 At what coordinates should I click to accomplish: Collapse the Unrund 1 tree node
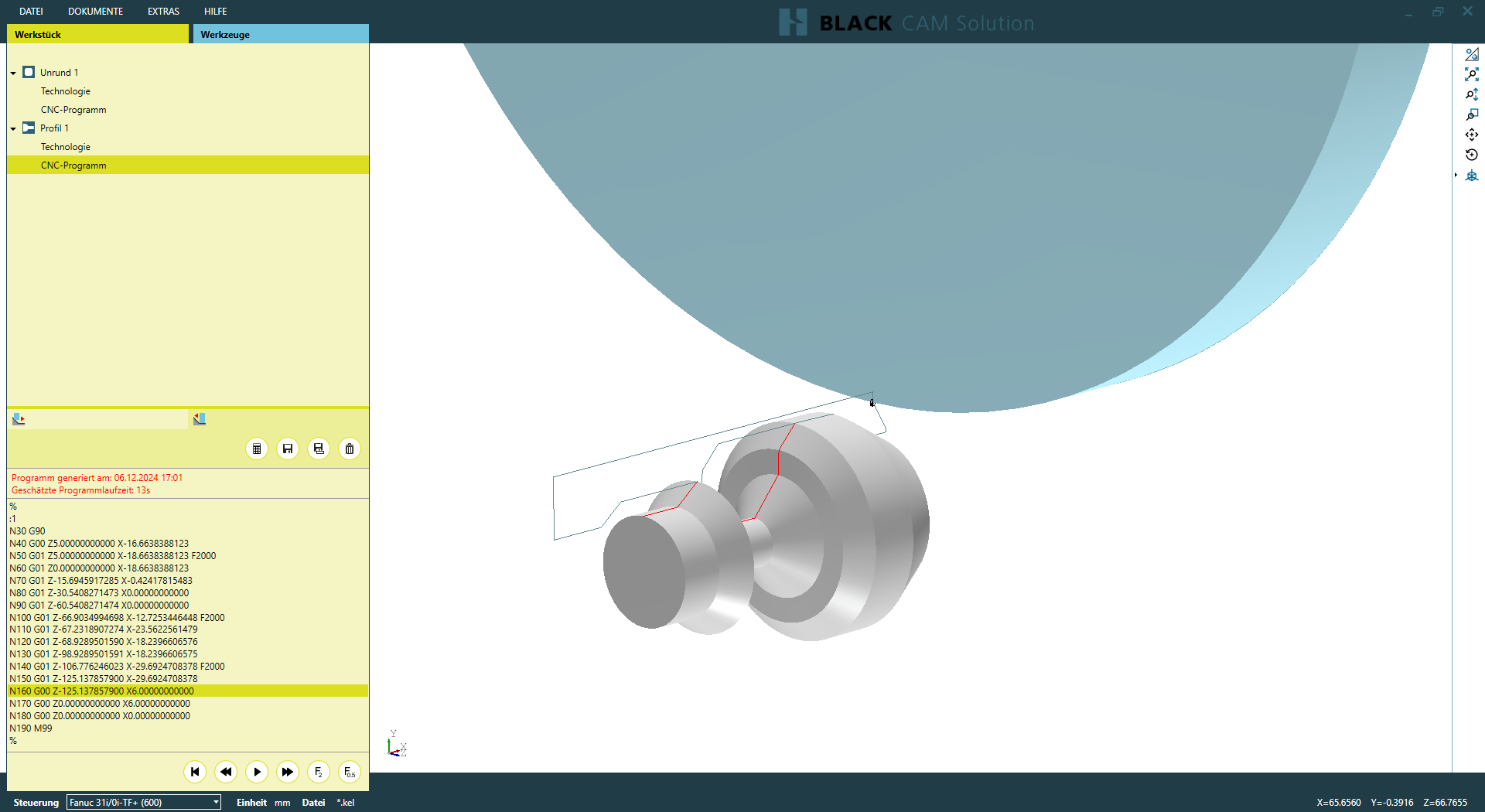pos(13,73)
